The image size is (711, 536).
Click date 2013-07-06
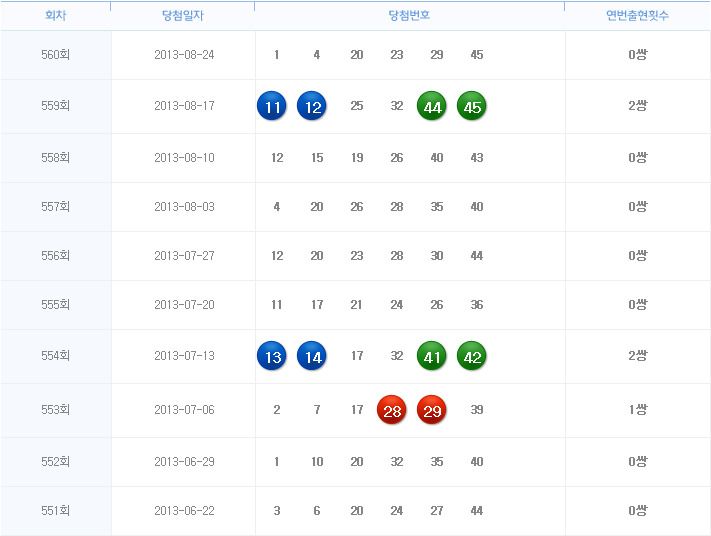[184, 409]
